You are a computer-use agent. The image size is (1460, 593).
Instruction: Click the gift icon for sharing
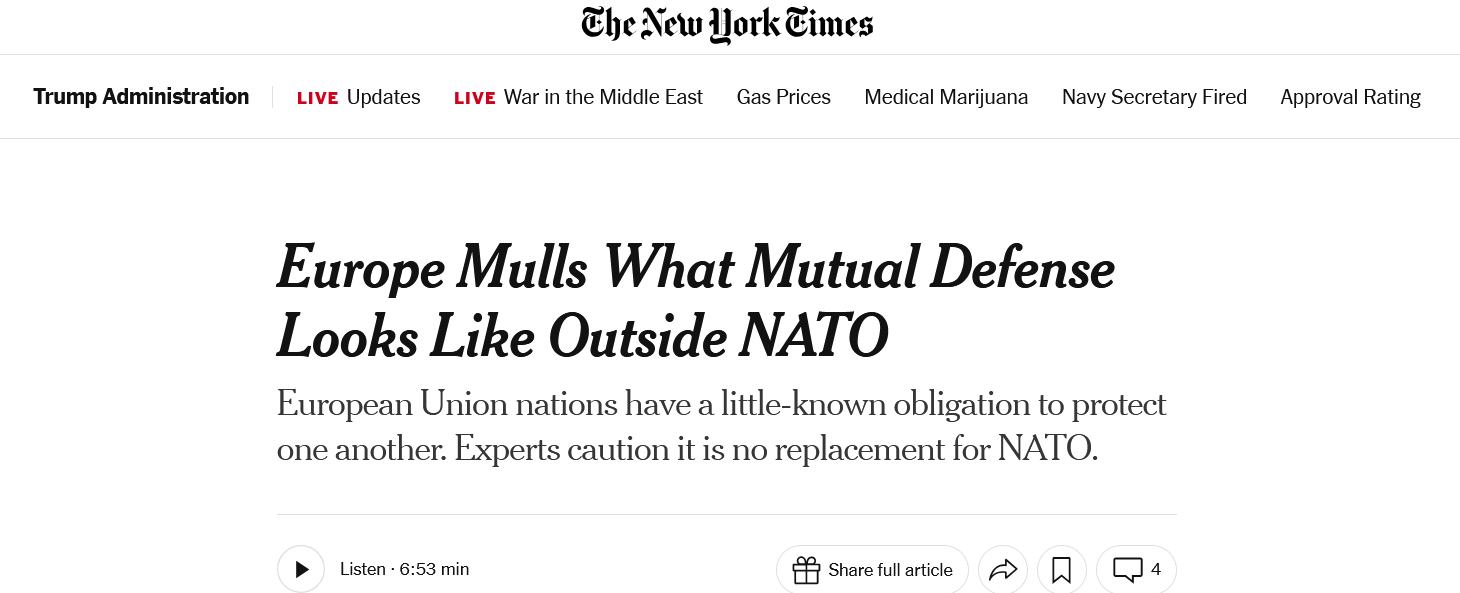pos(805,570)
